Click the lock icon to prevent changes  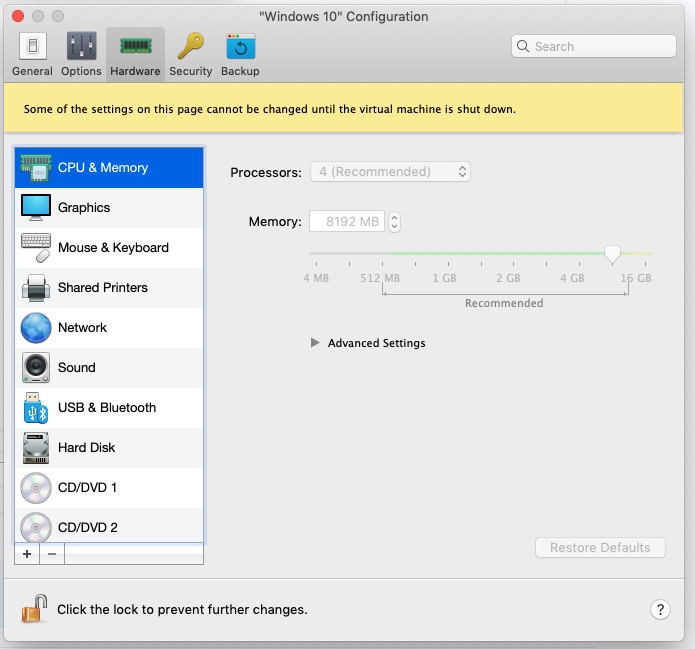click(x=35, y=609)
